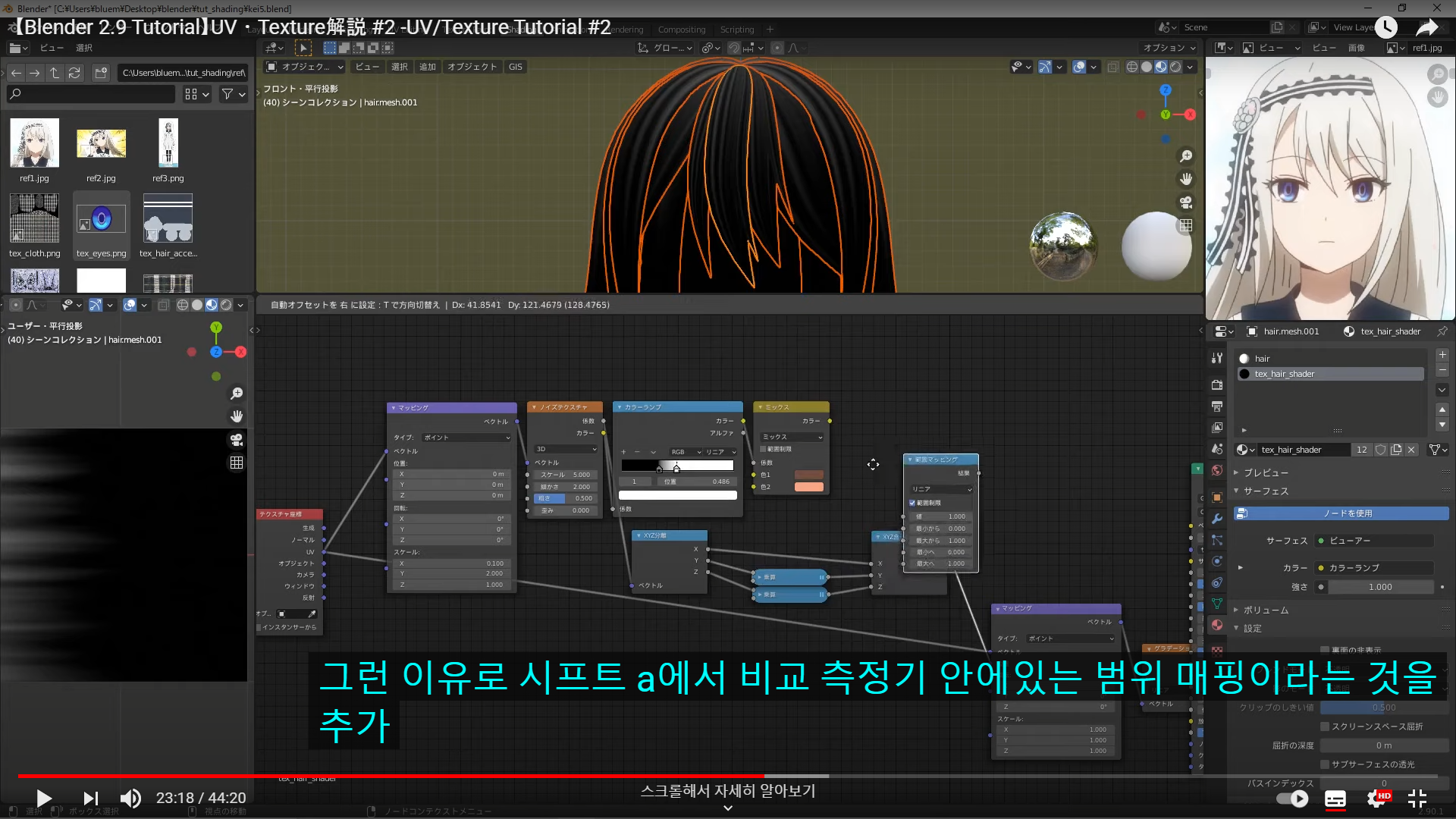Open the オブジェクト mode dropdown
The width and height of the screenshot is (1456, 819).
click(305, 67)
